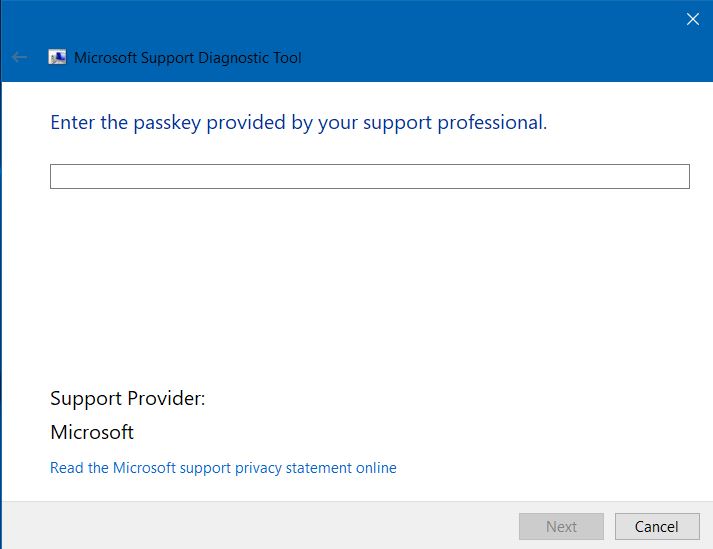713x549 pixels.
Task: Click the 'Microsoft' provider name text
Action: 92,432
